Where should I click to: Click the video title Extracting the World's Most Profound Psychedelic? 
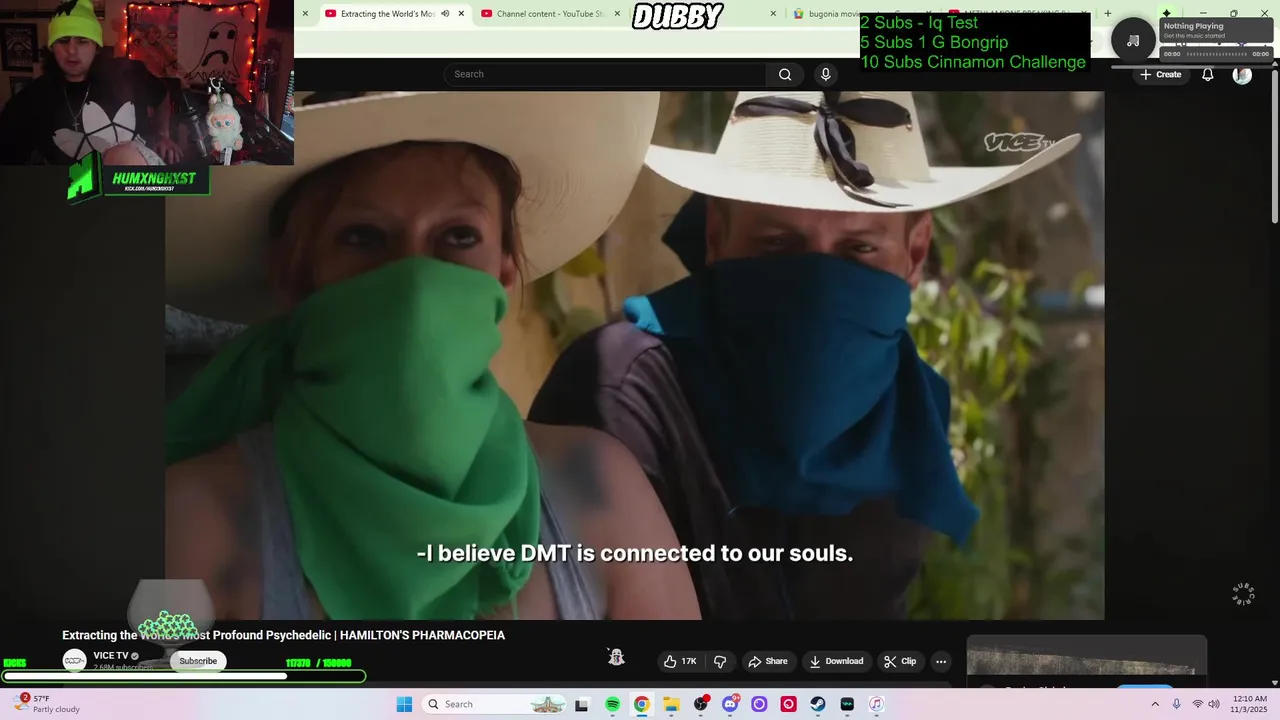283,635
